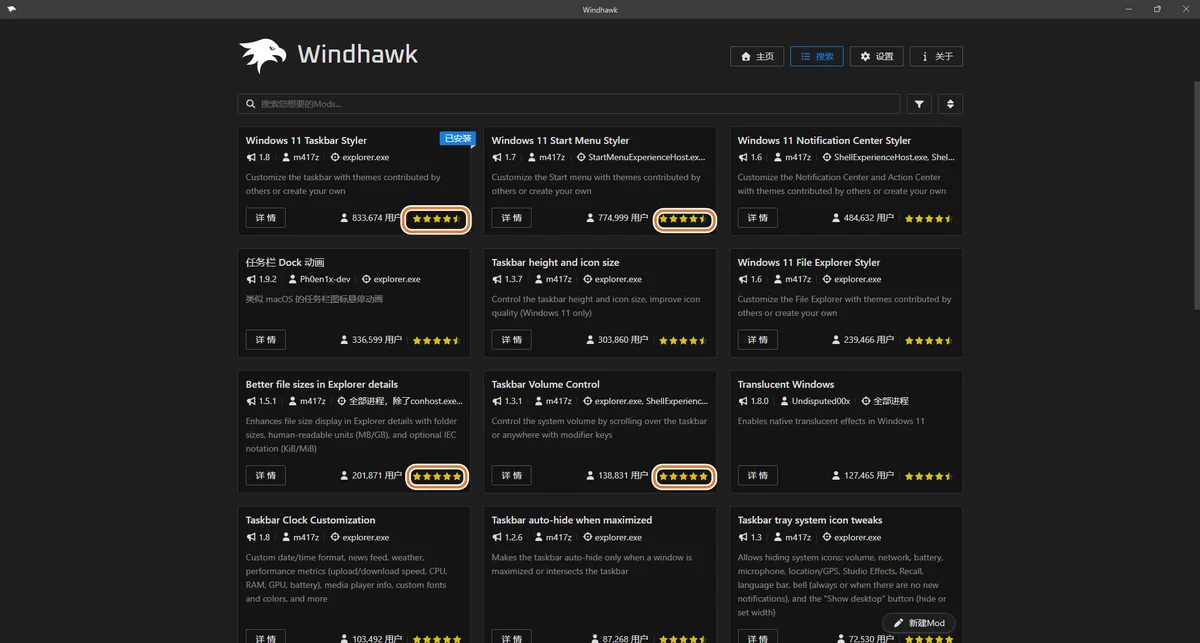Click process icon on Taskbar Volume Control card
Screen dimensions: 1200x643
tap(588, 401)
